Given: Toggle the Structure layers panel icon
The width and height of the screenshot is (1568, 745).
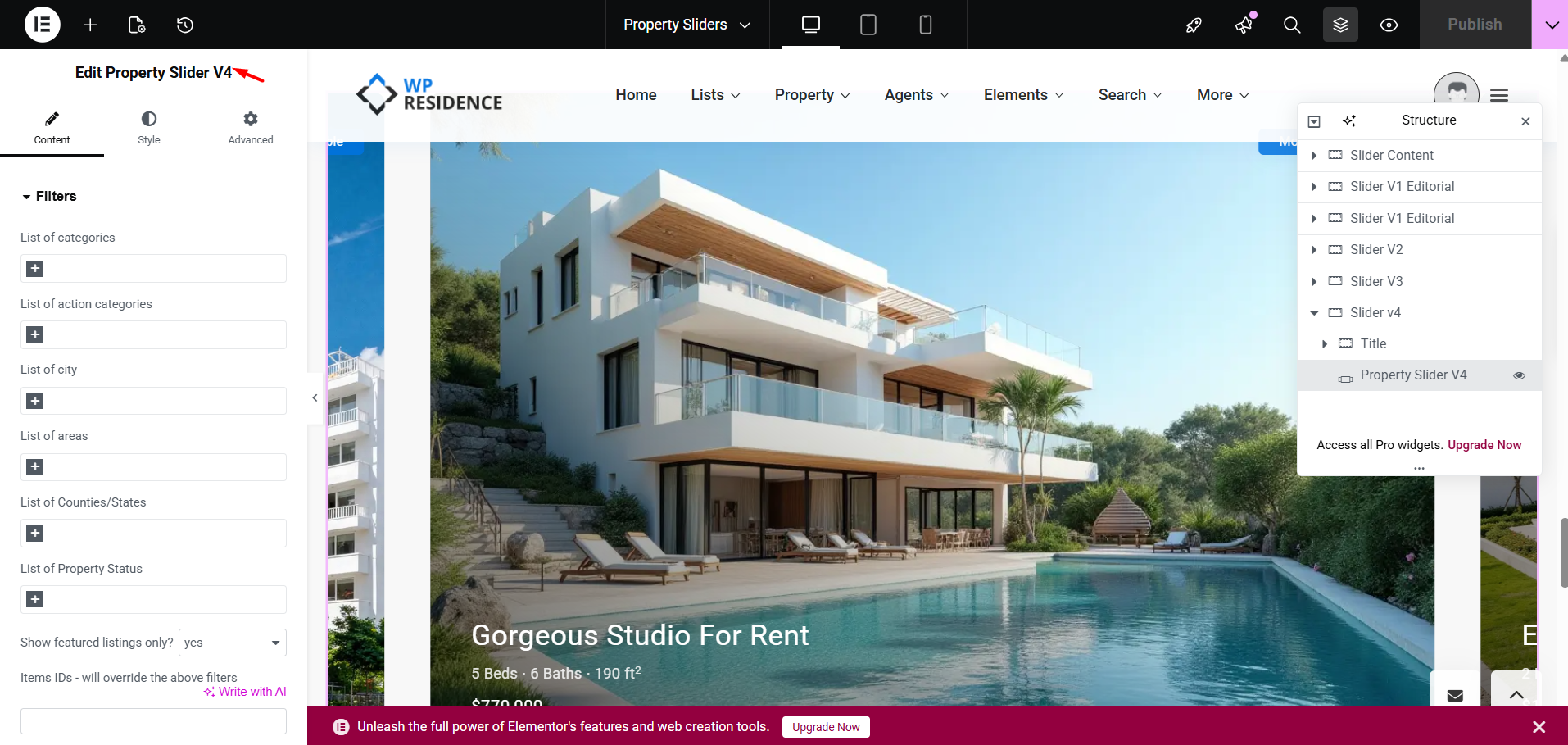Looking at the screenshot, I should [x=1340, y=25].
